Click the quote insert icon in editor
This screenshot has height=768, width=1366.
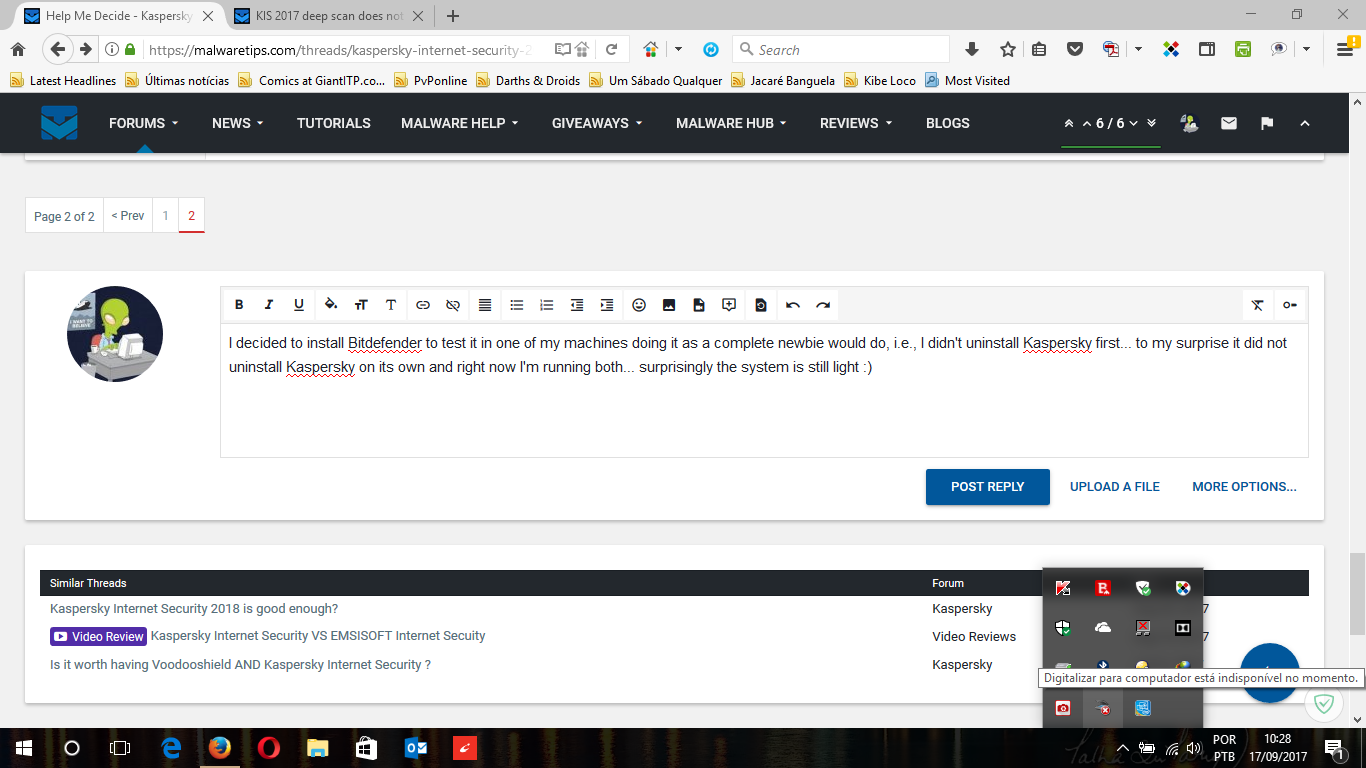tap(729, 305)
